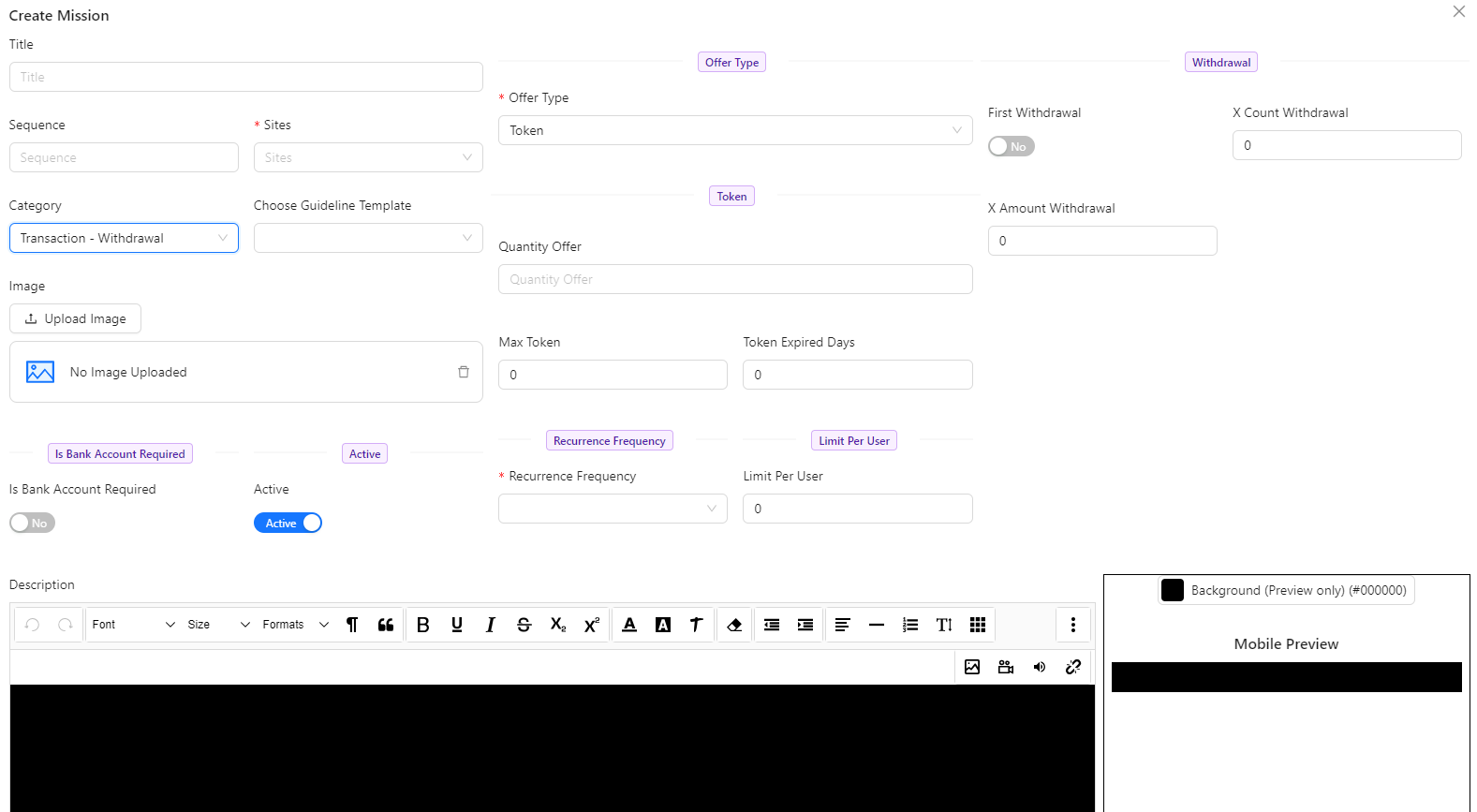
Task: Toggle Italic text in description editor
Action: (490, 625)
